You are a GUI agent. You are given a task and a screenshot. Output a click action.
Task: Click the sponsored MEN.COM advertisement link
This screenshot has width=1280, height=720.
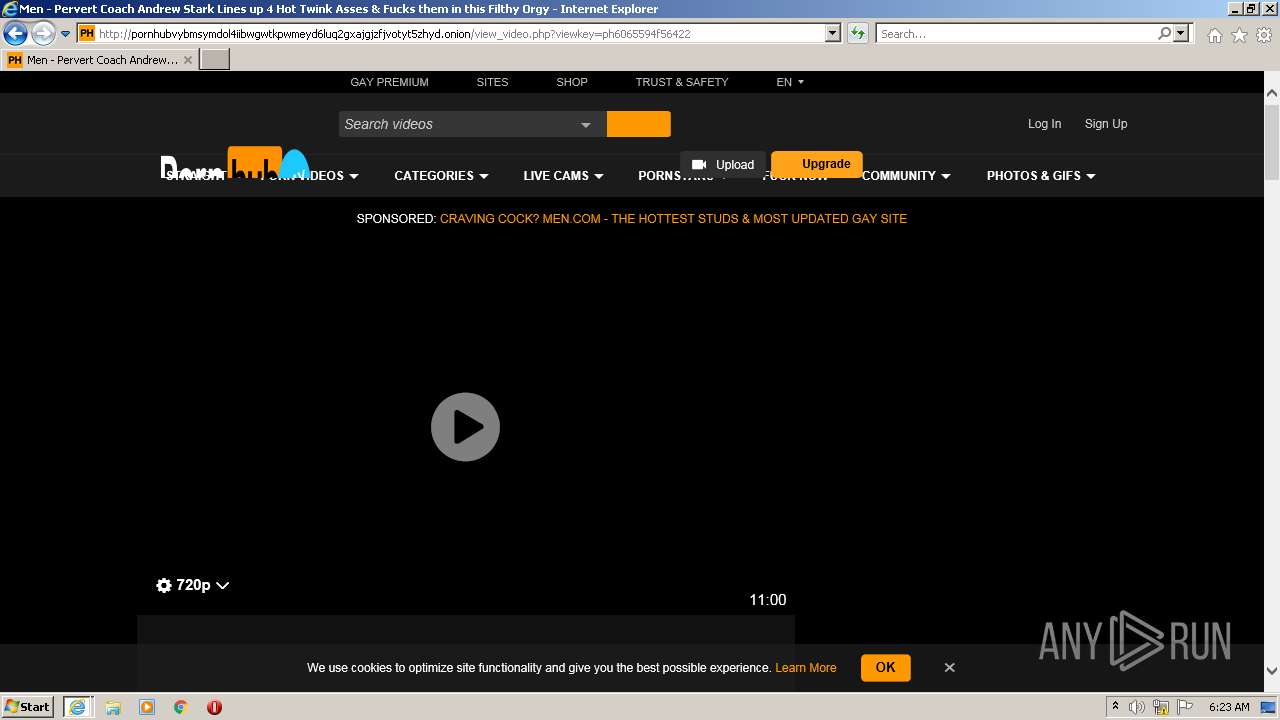[x=673, y=219]
